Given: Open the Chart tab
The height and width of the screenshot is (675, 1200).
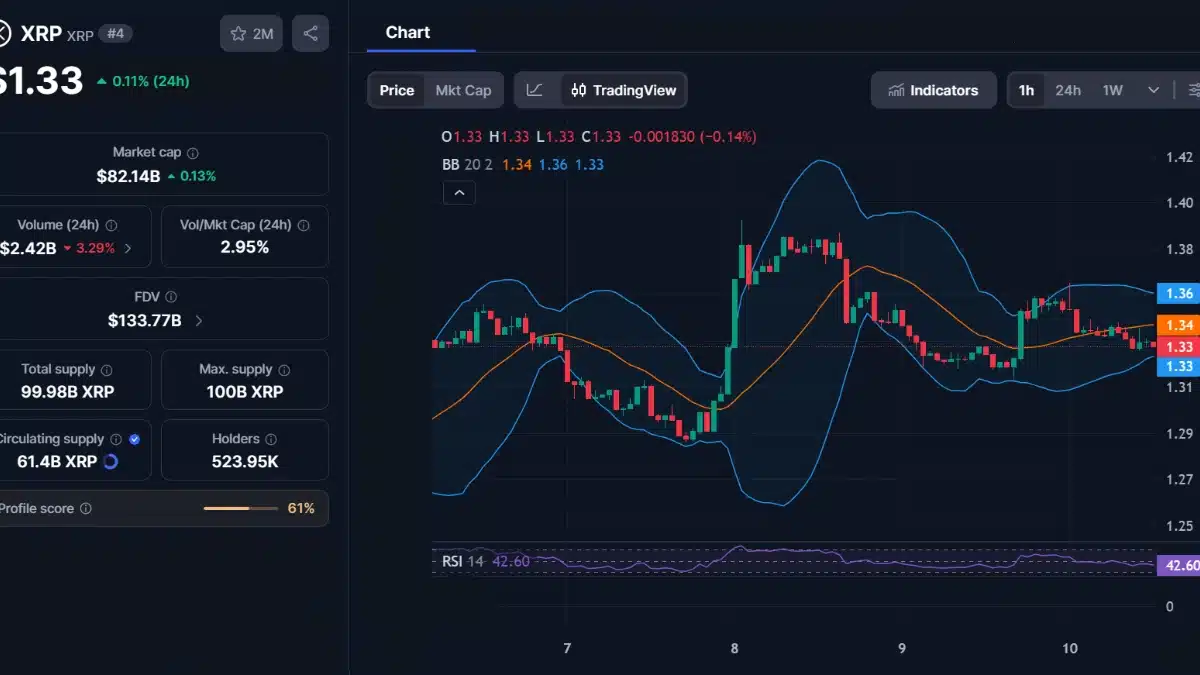Looking at the screenshot, I should click(407, 31).
